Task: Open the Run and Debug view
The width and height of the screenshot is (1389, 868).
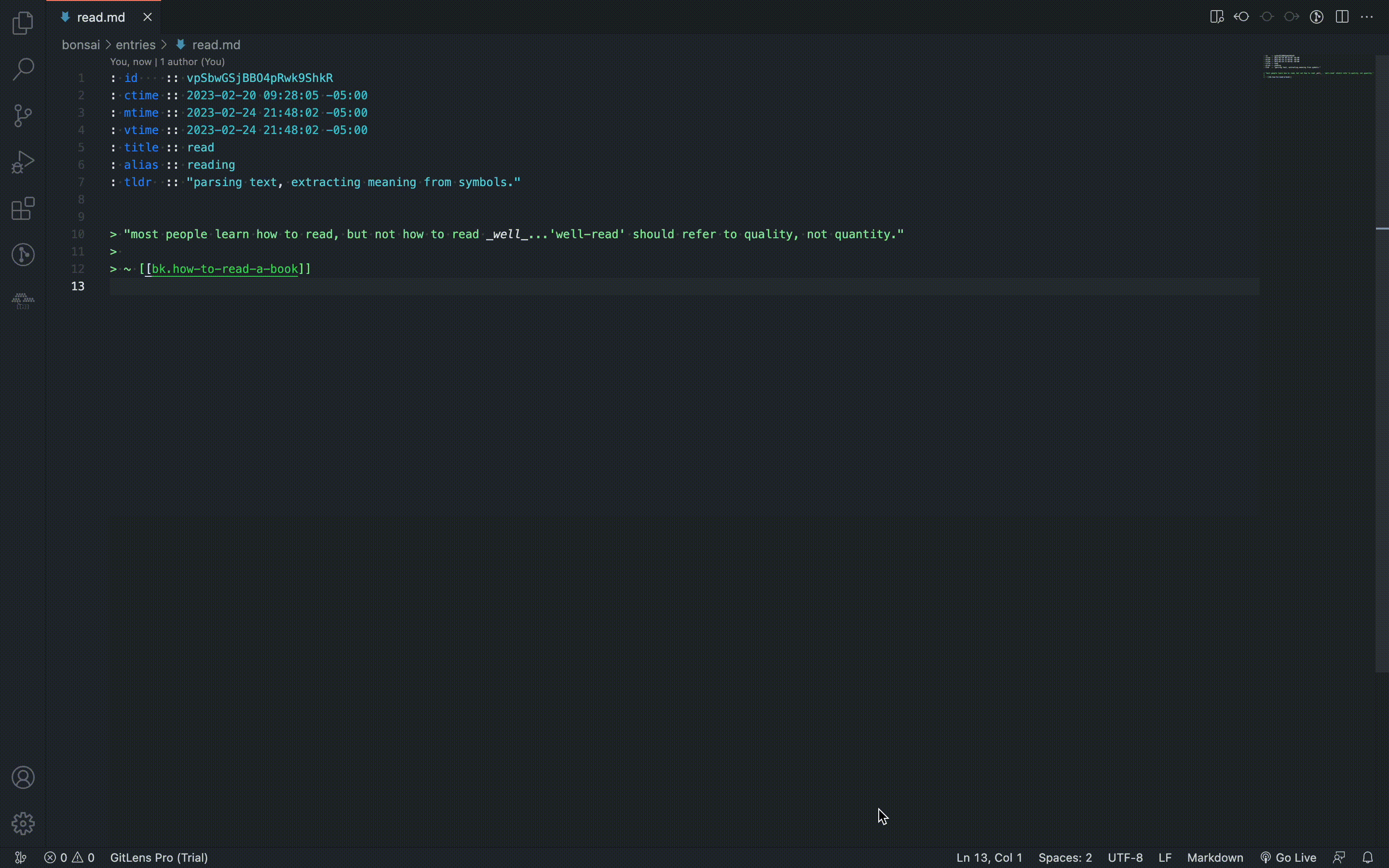Action: (x=23, y=162)
